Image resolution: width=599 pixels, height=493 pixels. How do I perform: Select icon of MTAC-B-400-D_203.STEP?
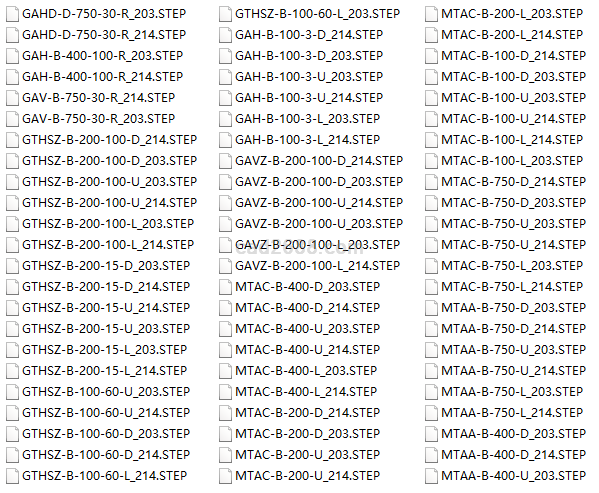click(x=225, y=287)
